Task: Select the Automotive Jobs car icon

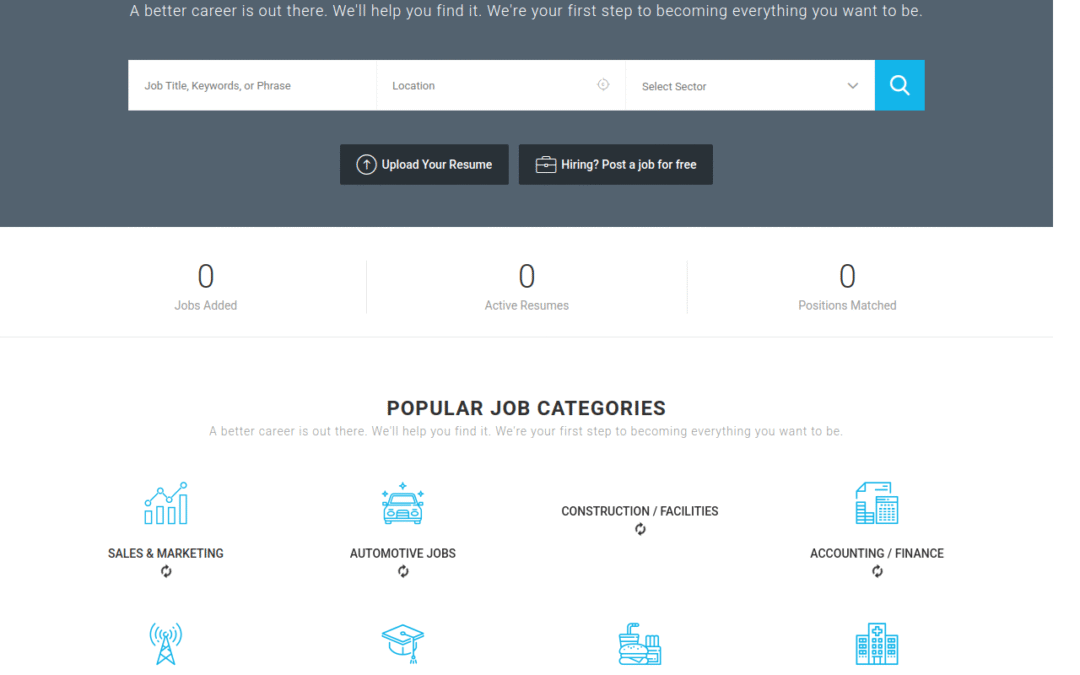Action: 403,503
